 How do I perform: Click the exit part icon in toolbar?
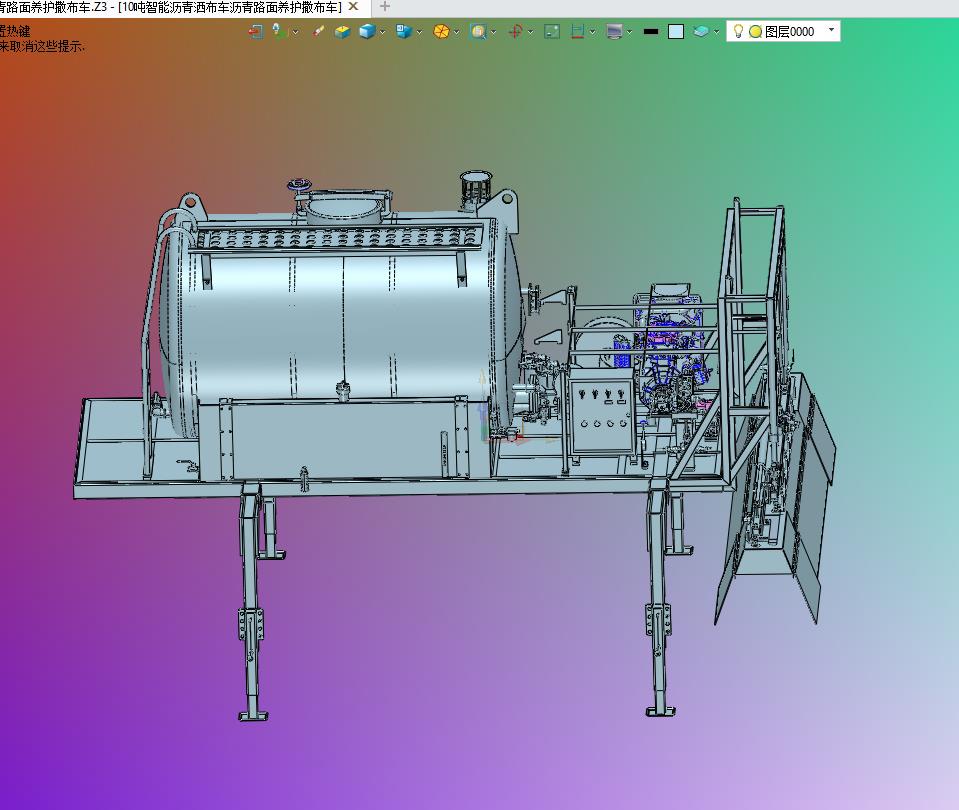point(256,32)
